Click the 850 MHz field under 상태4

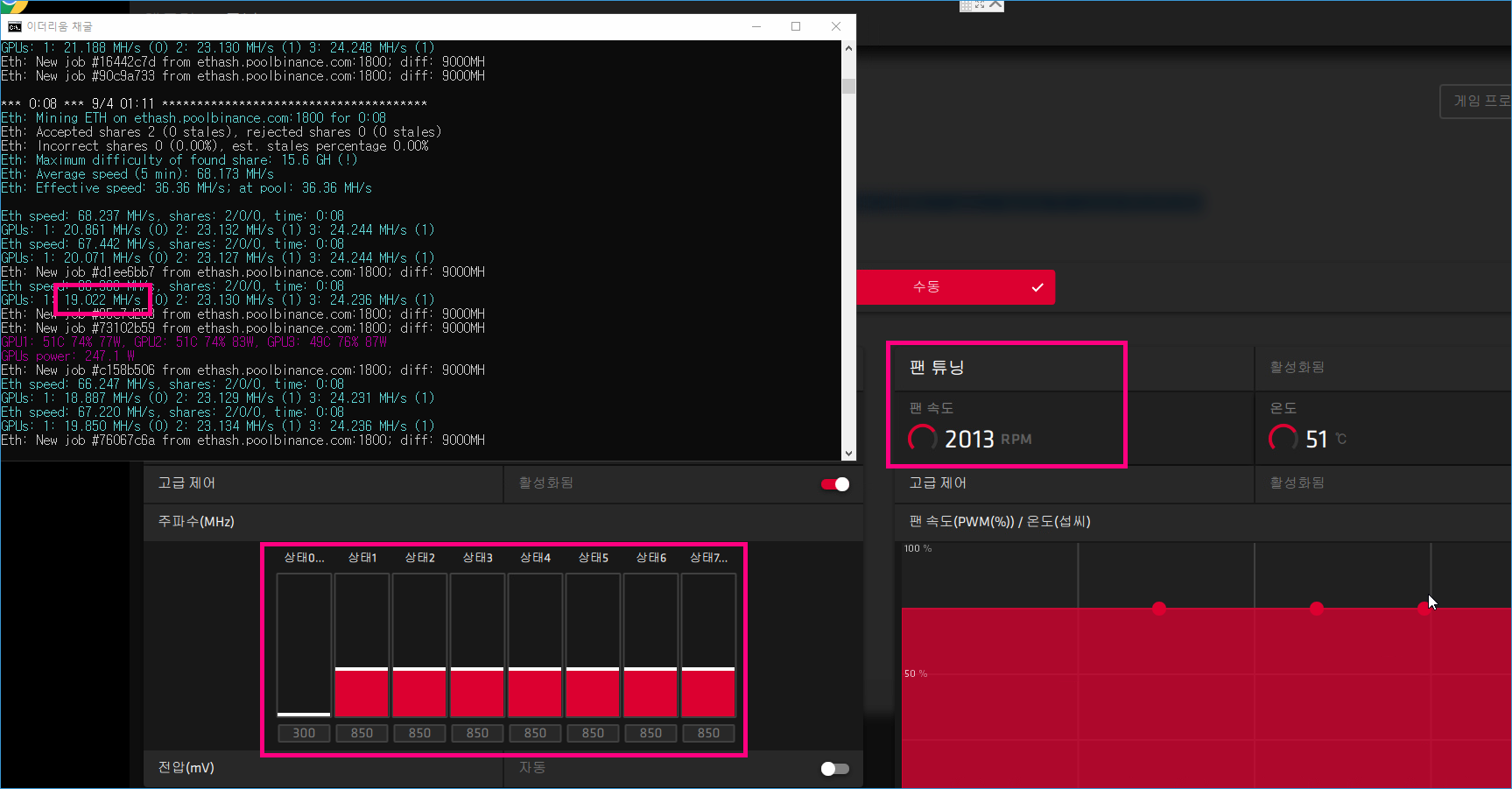pos(535,733)
